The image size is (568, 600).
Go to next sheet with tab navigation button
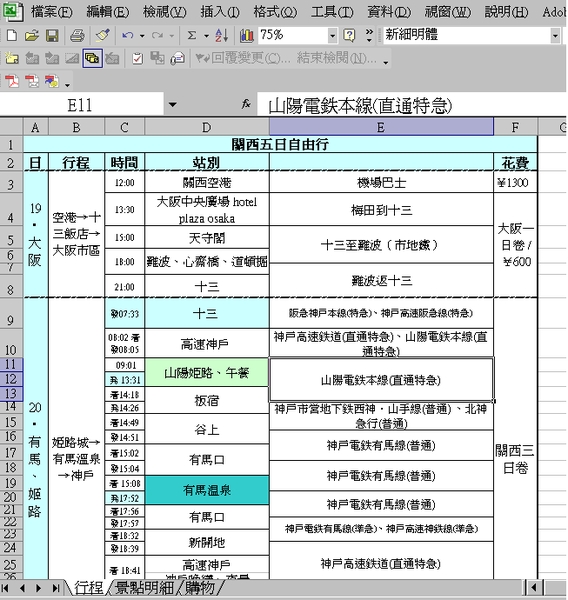(x=38, y=587)
